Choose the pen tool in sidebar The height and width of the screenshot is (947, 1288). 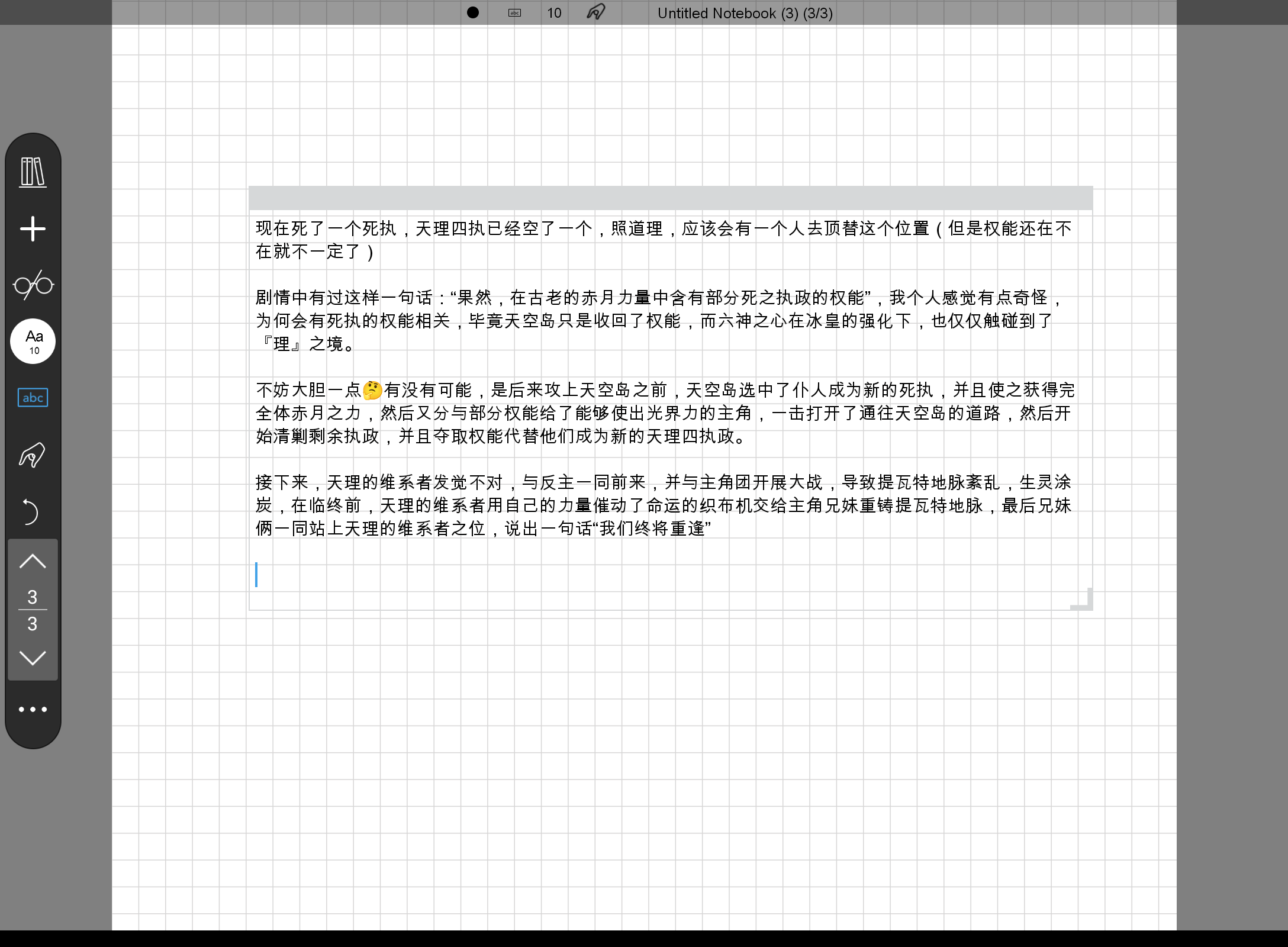point(33,455)
